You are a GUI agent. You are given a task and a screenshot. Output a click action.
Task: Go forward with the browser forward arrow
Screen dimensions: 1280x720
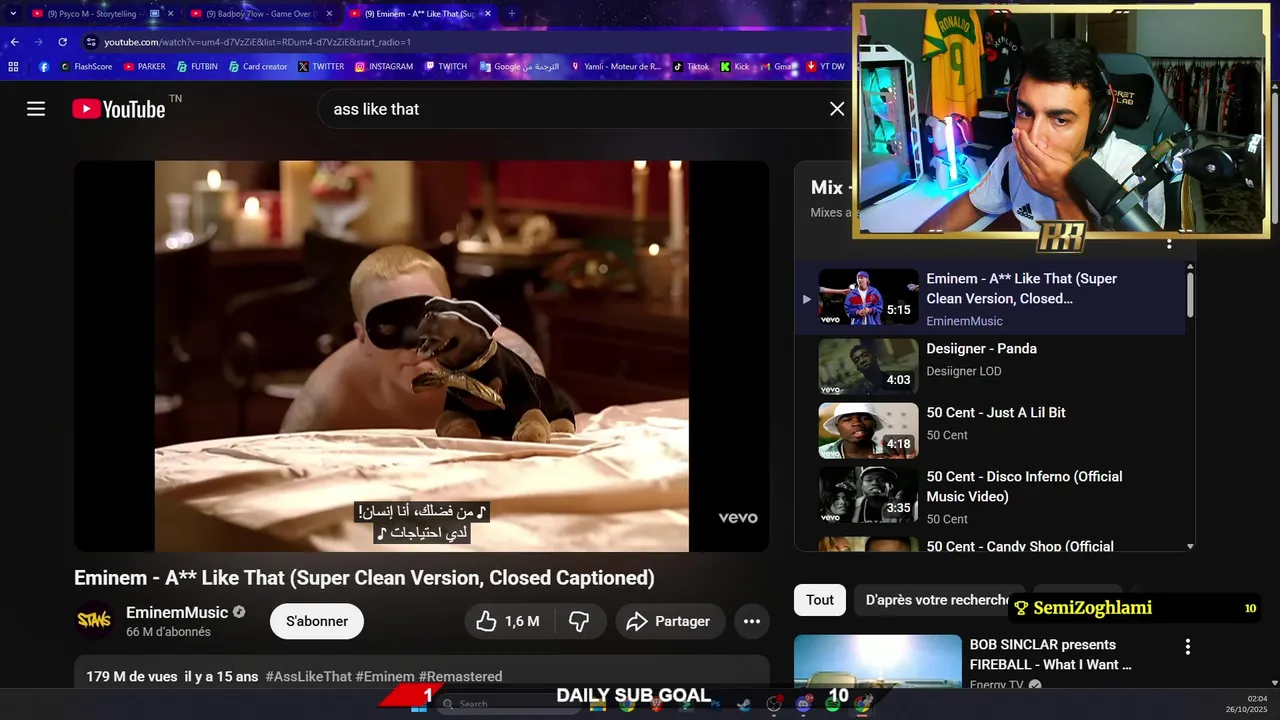tap(38, 42)
